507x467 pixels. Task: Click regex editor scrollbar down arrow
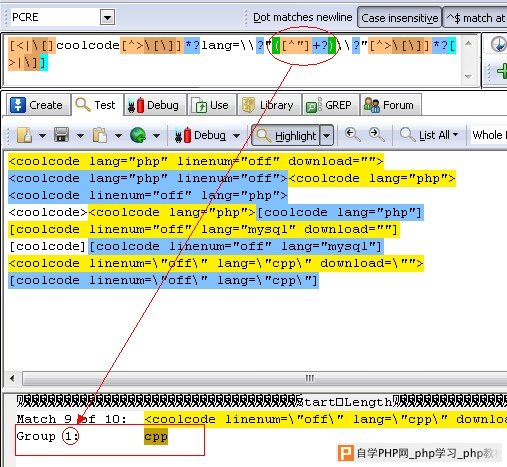(468, 76)
